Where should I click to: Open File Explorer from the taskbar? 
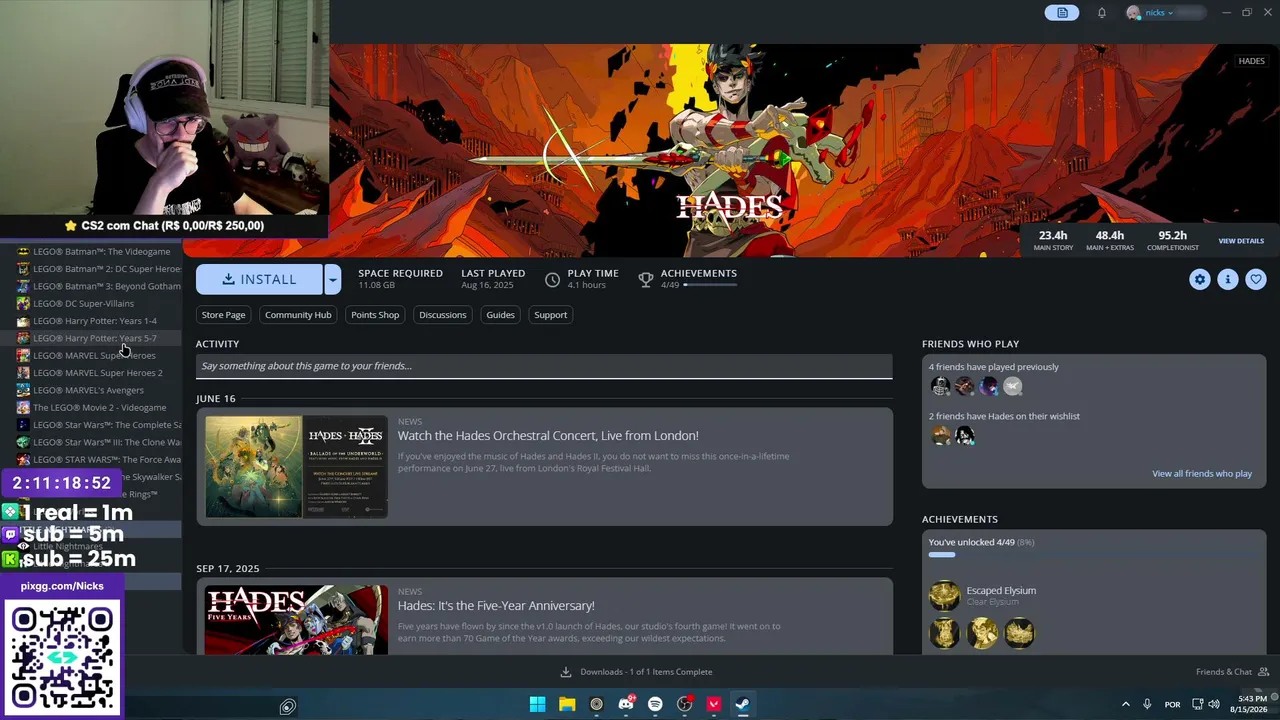tap(567, 704)
